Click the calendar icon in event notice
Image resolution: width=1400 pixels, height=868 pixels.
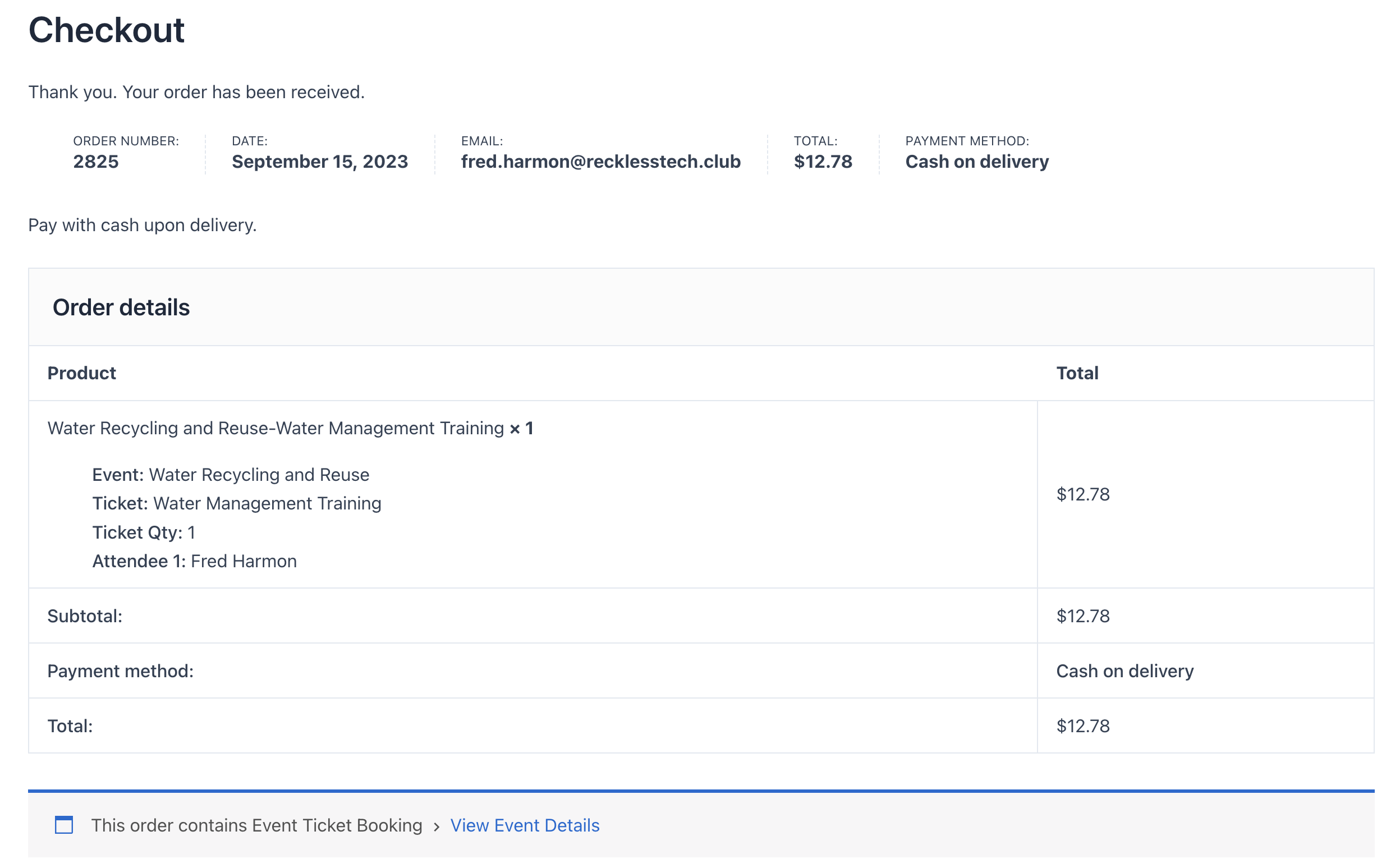point(64,825)
